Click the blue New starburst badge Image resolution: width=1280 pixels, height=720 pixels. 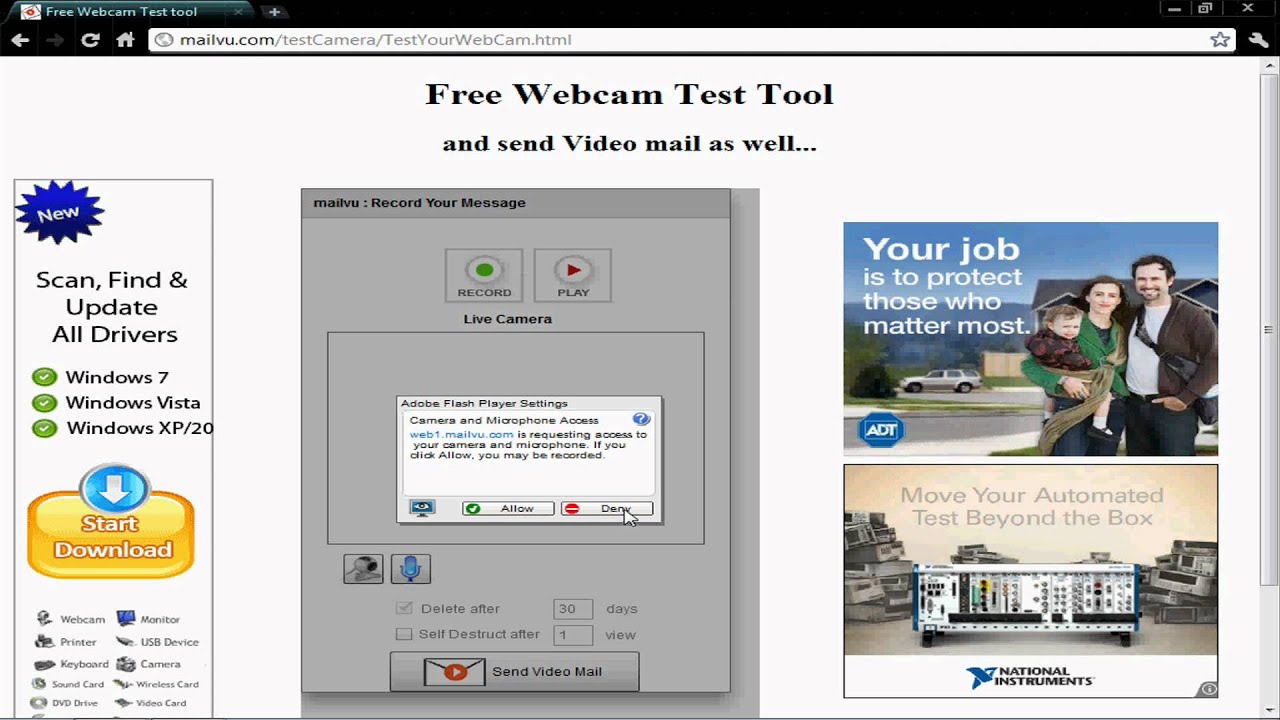59,212
